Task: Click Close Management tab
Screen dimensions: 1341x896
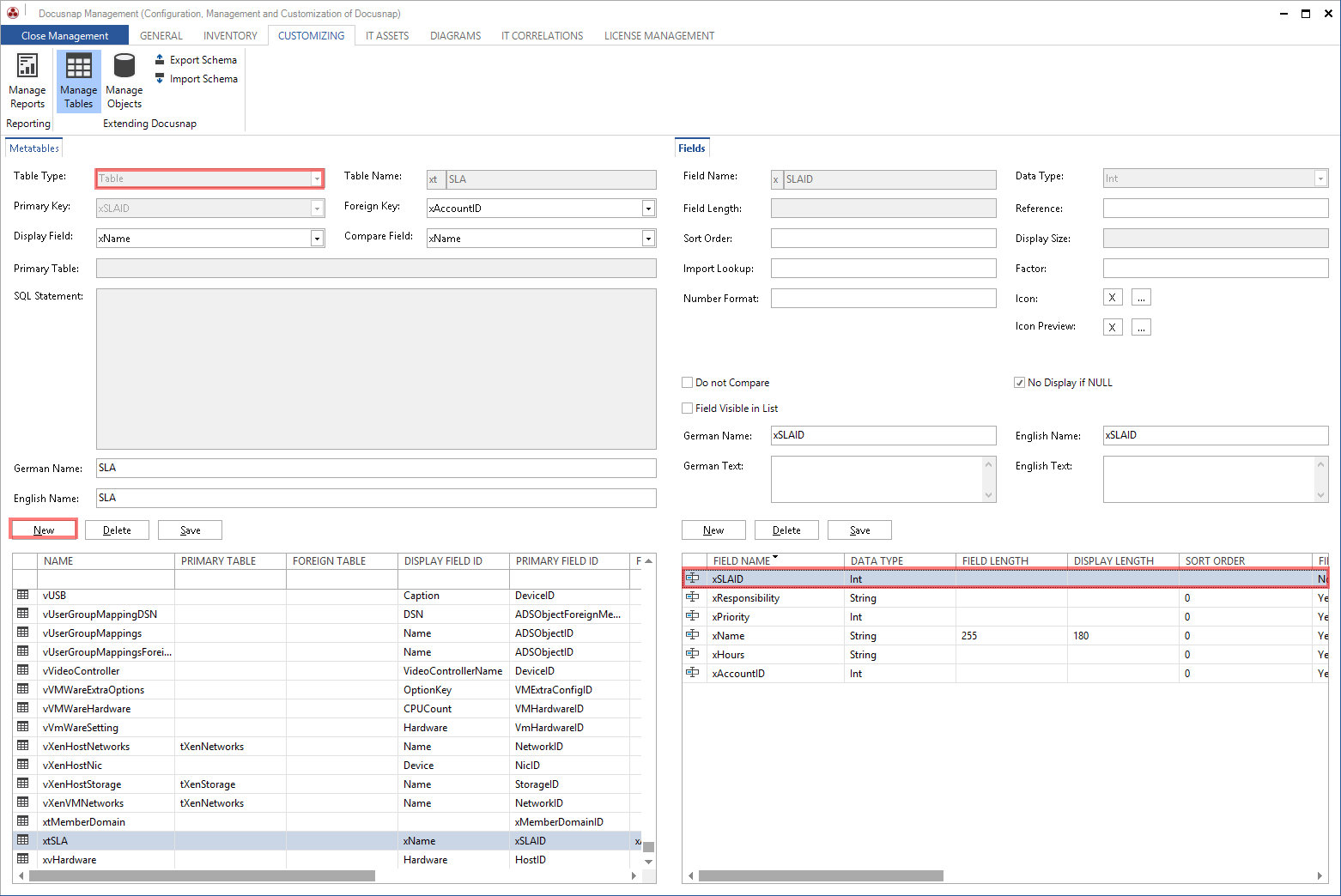Action: (x=64, y=35)
